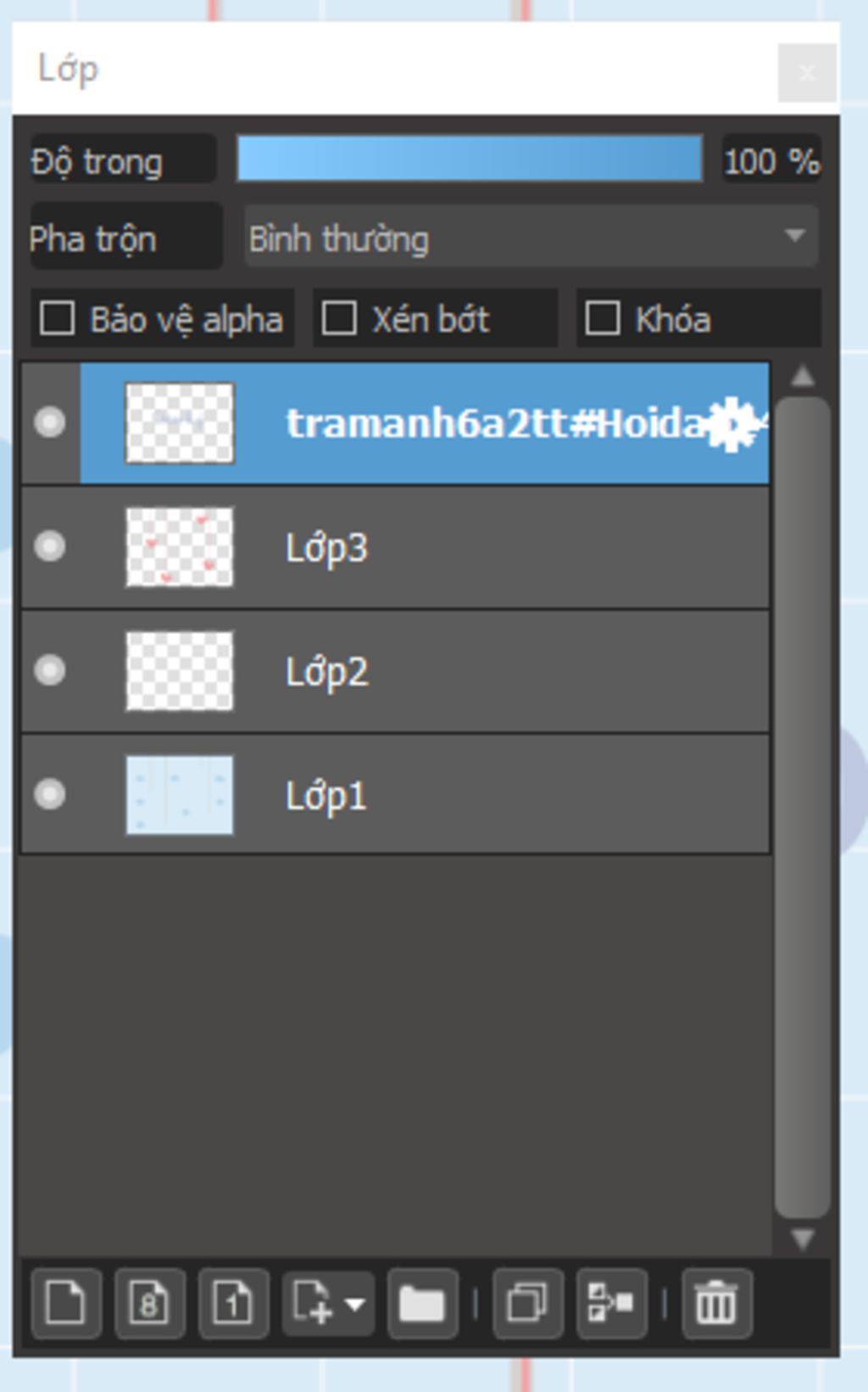
Task: Delete the selected layer
Action: coord(716,1302)
